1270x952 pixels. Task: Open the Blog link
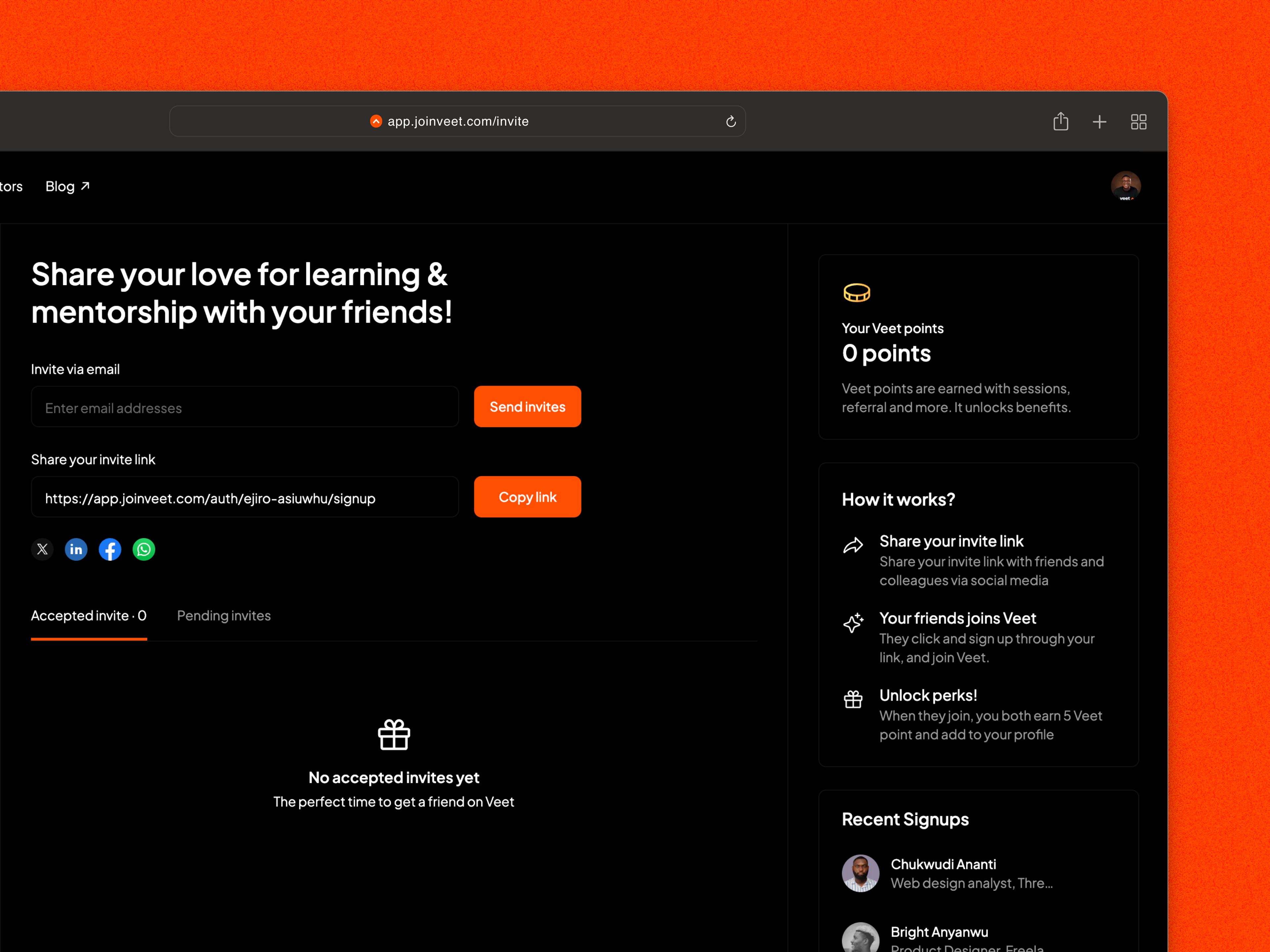tap(67, 186)
